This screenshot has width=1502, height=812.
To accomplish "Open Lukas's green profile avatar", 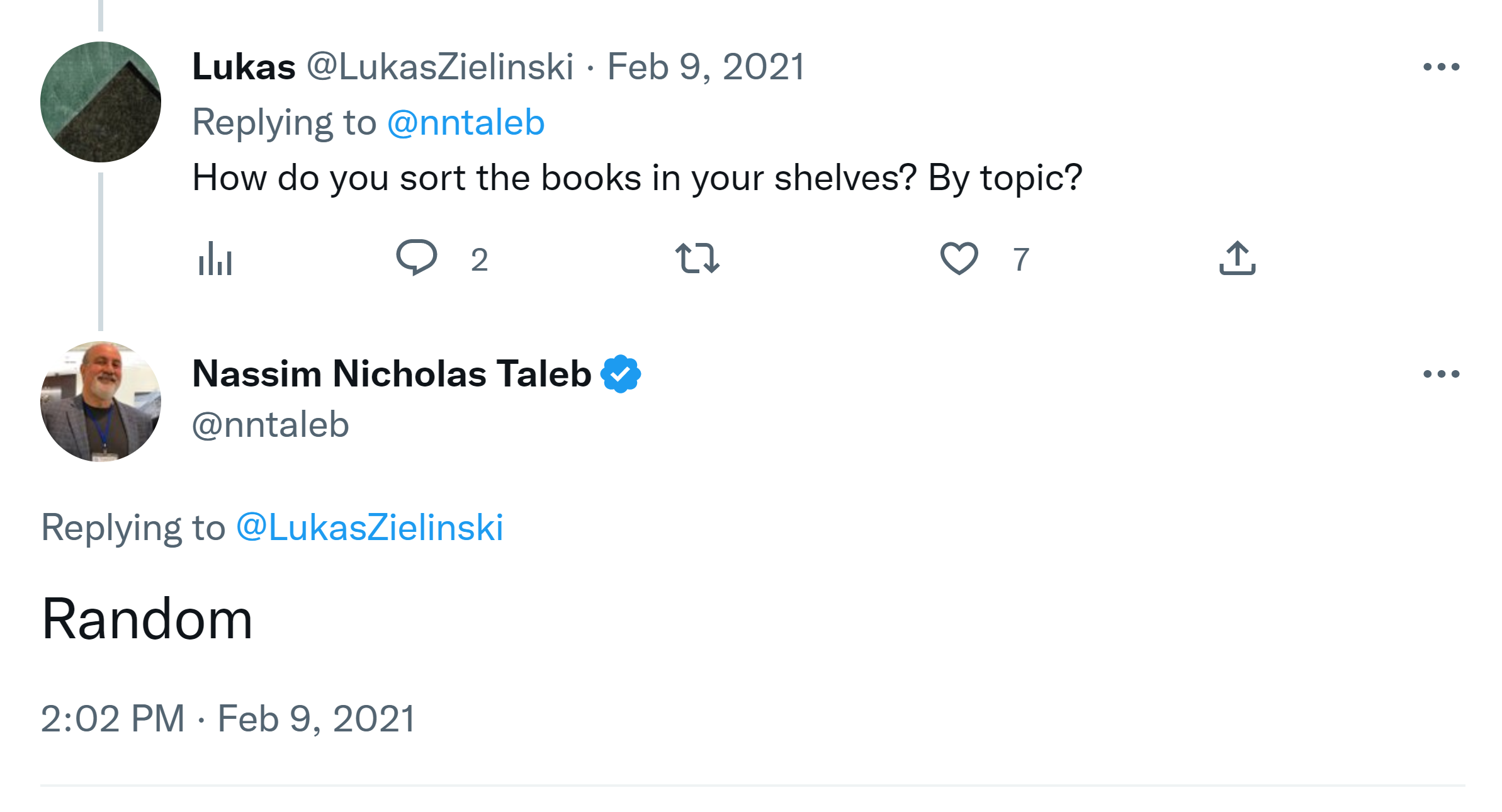I will pos(101,102).
